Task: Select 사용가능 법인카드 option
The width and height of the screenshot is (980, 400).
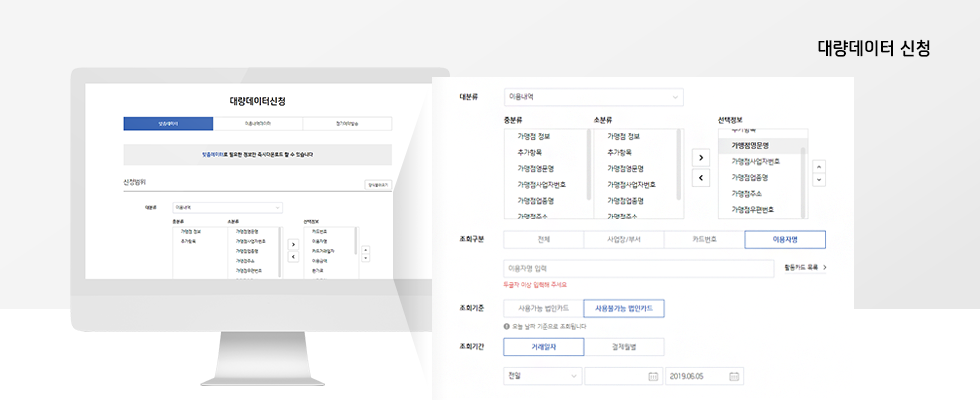Action: click(543, 308)
